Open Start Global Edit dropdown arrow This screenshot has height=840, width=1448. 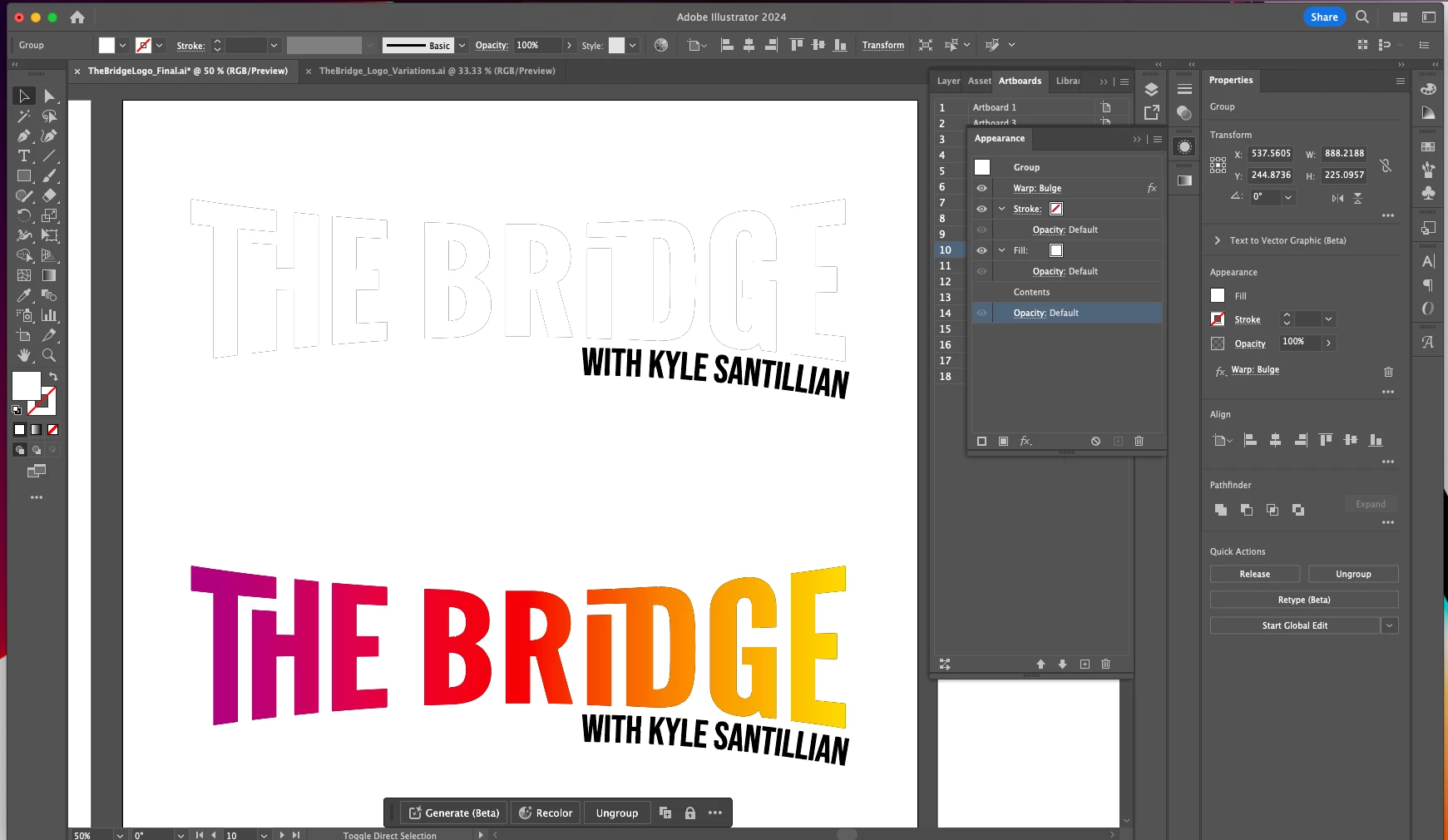[x=1390, y=626]
